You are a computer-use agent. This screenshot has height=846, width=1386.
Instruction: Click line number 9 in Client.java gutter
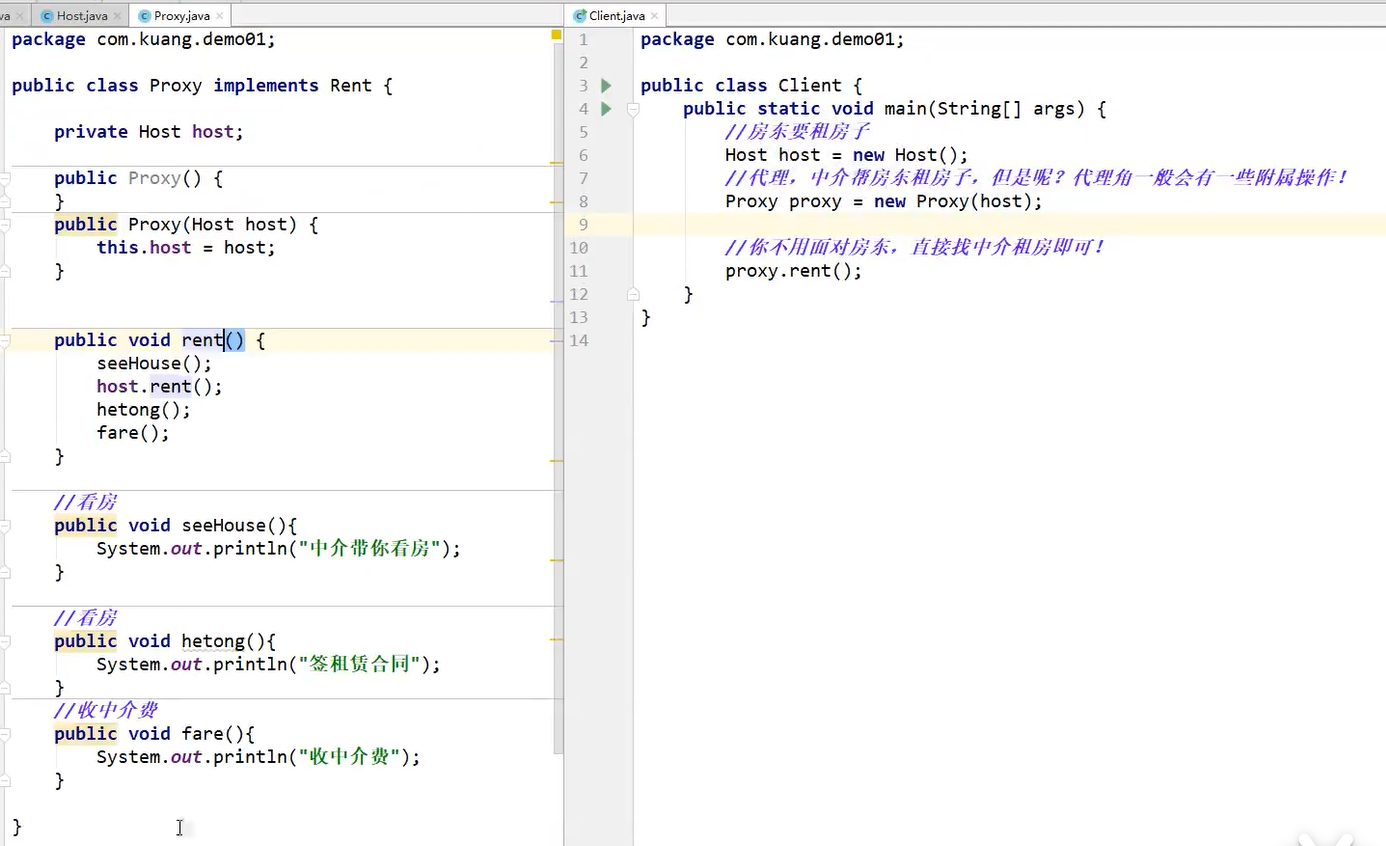tap(584, 225)
